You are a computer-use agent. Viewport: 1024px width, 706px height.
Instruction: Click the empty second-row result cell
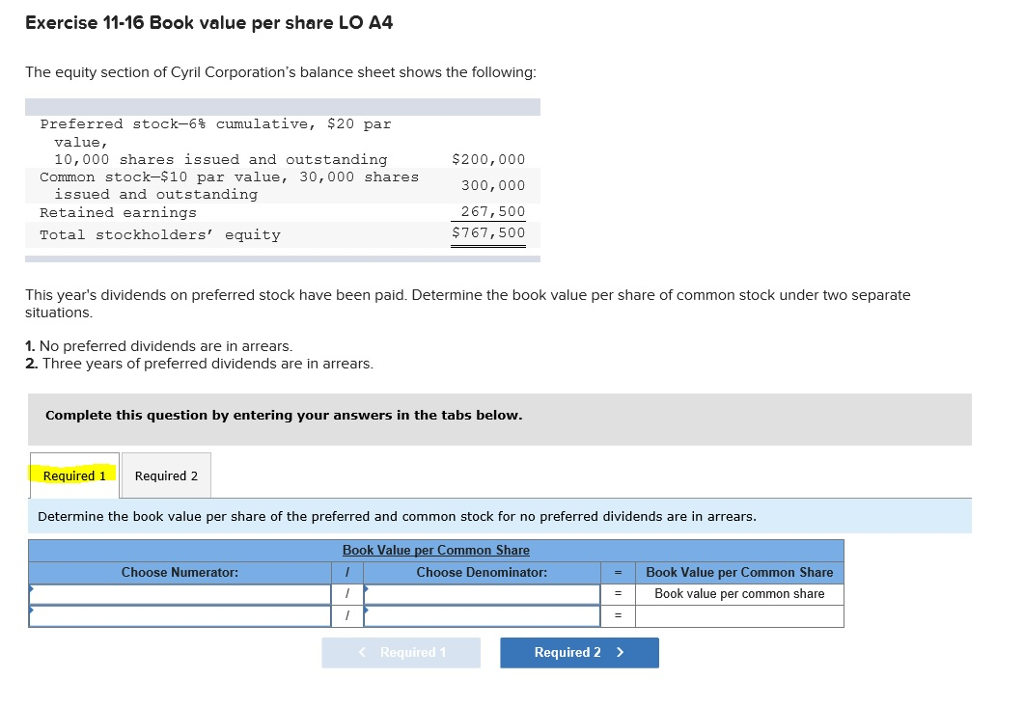tap(739, 616)
